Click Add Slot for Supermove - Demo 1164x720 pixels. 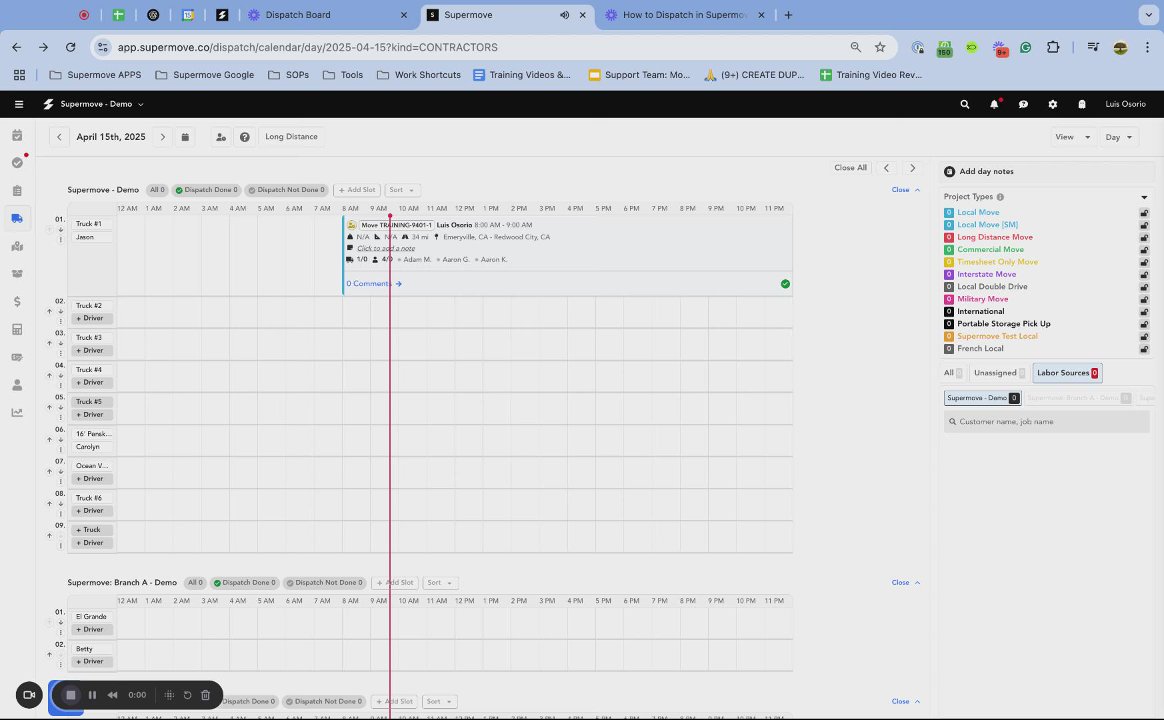[356, 190]
